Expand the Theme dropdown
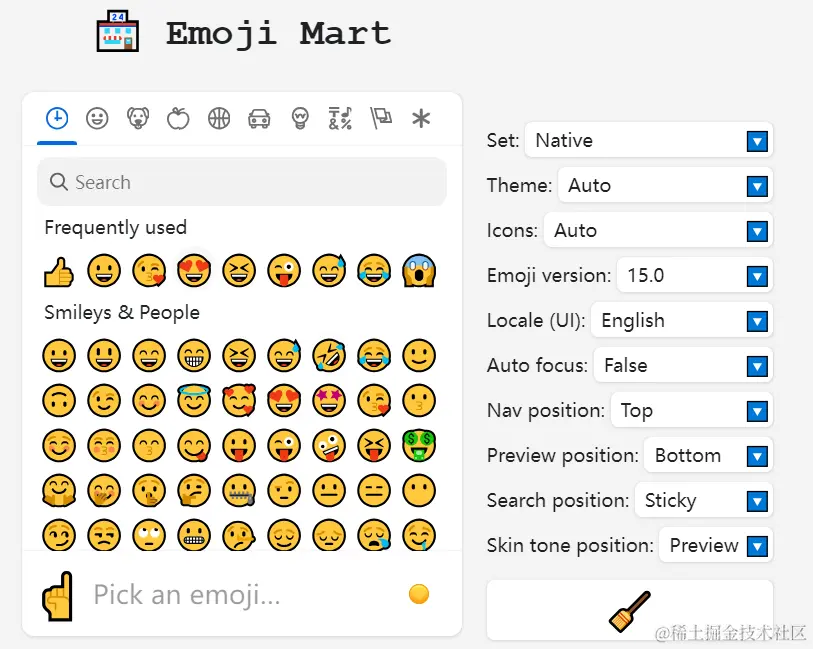813x649 pixels. point(665,186)
